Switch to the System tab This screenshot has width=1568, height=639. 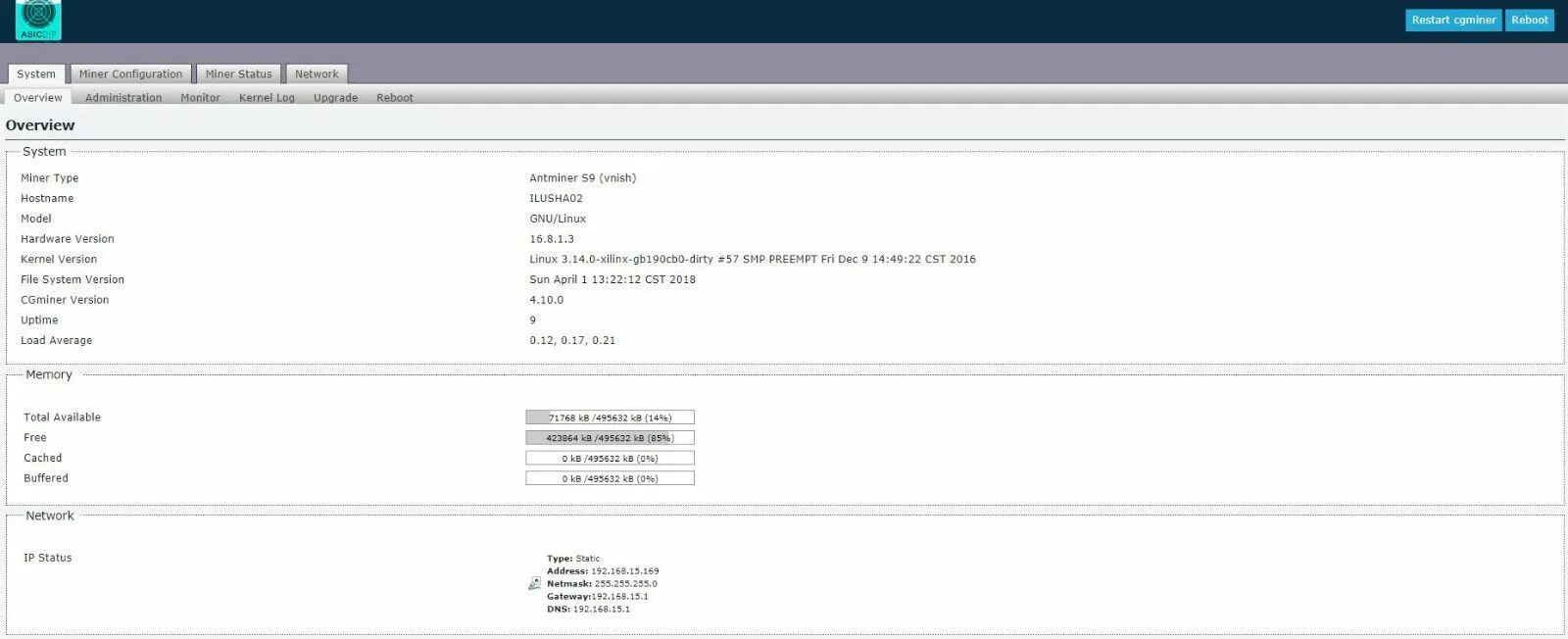click(x=36, y=74)
